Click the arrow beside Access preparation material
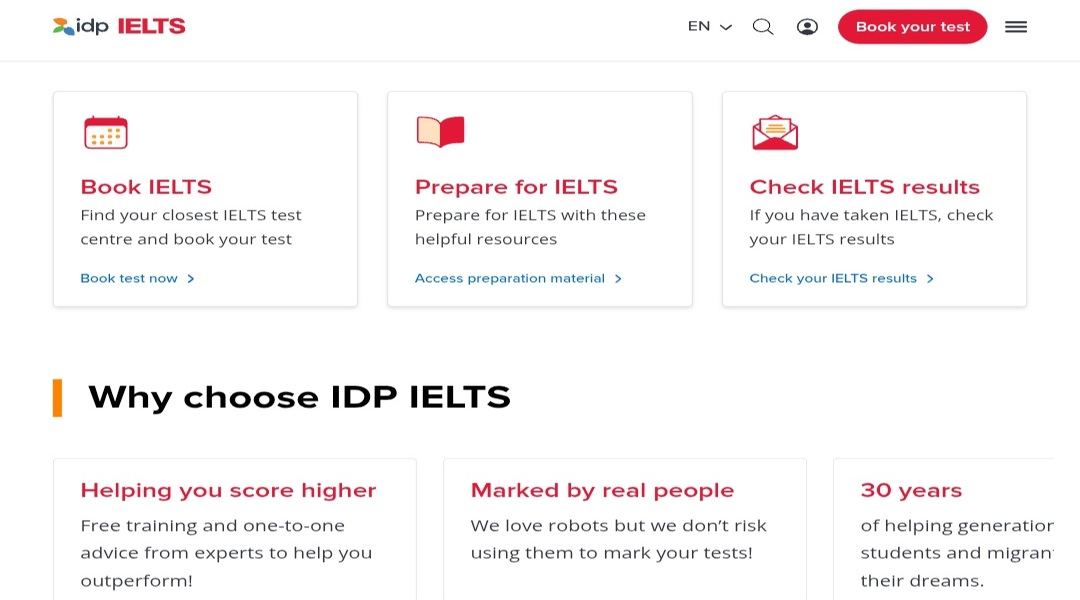The width and height of the screenshot is (1080, 600). point(618,278)
